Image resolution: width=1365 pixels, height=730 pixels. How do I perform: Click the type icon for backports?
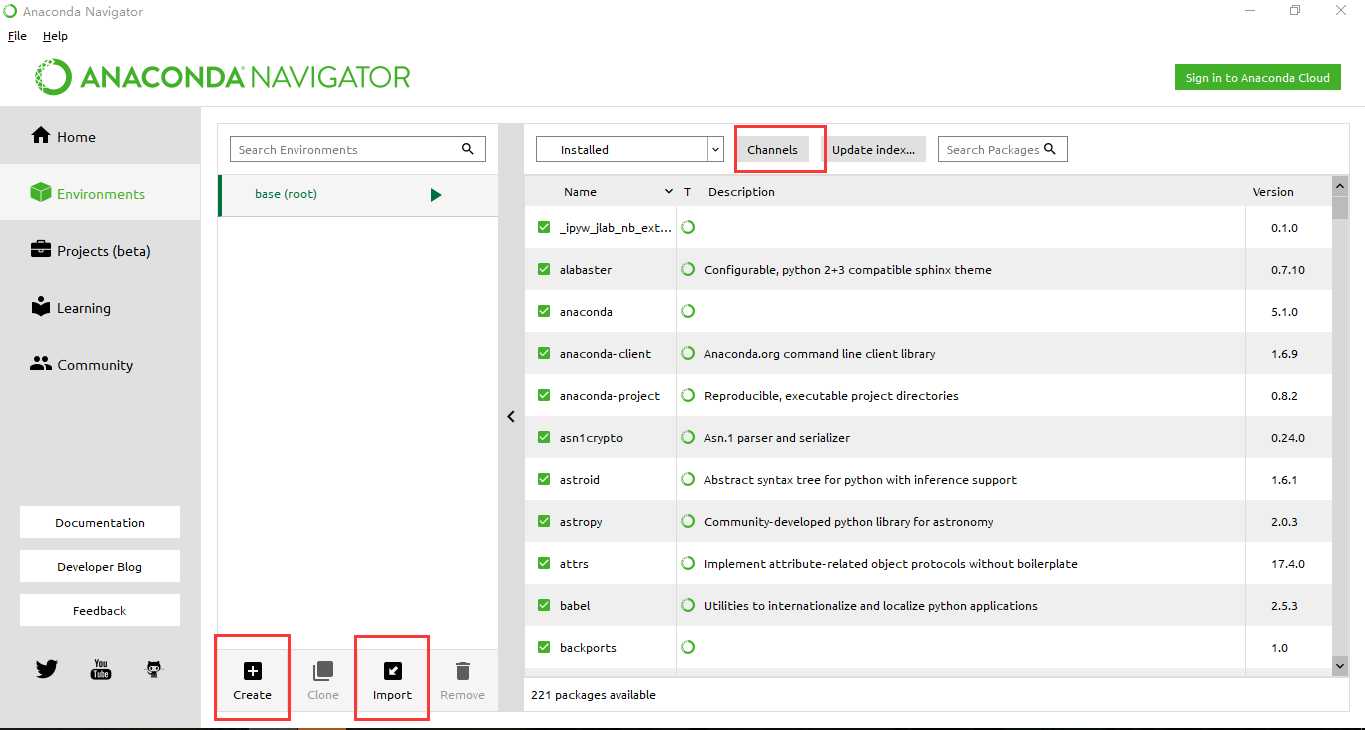[x=688, y=647]
